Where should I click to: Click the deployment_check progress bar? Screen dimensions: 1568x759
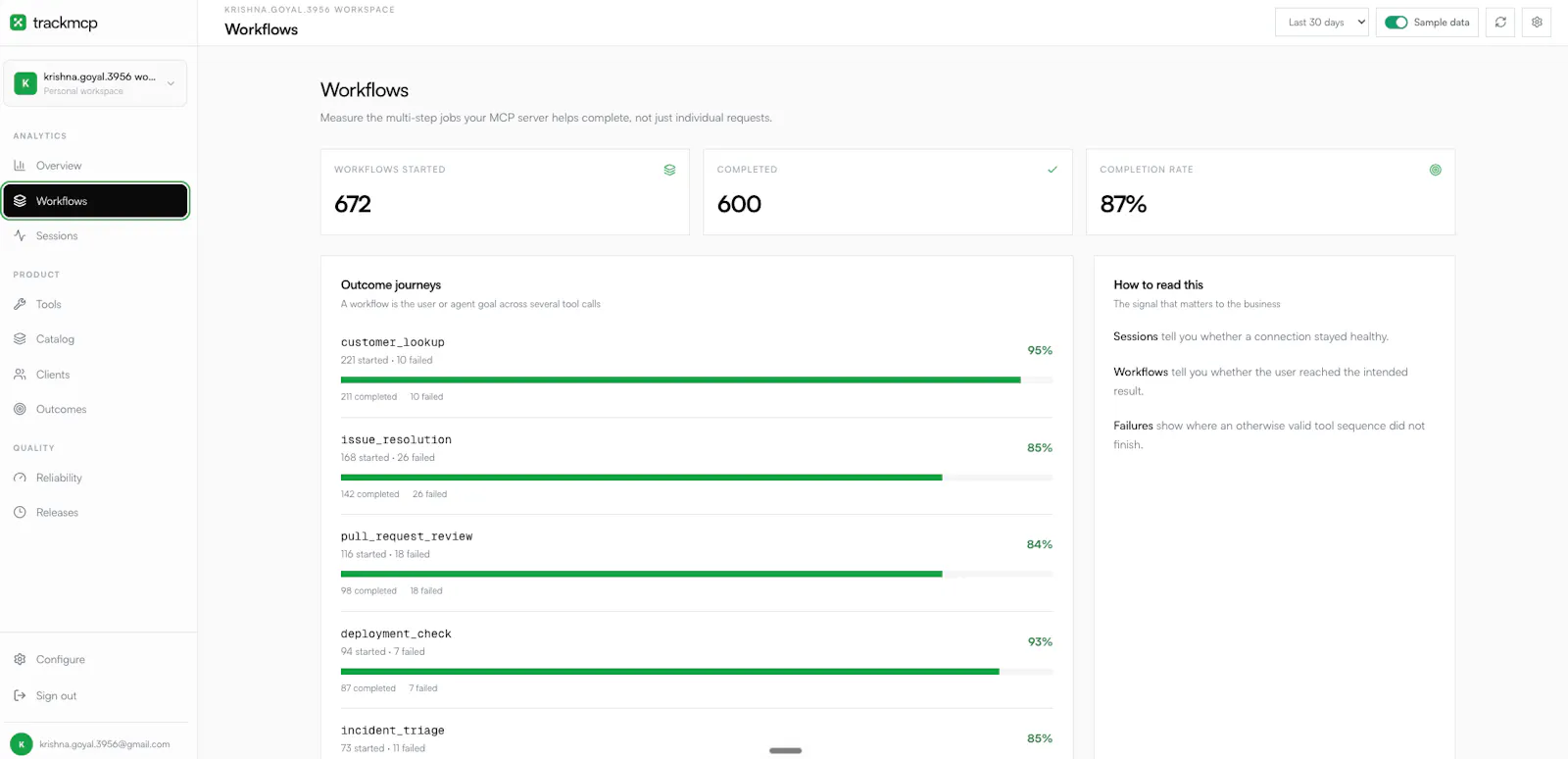[697, 672]
